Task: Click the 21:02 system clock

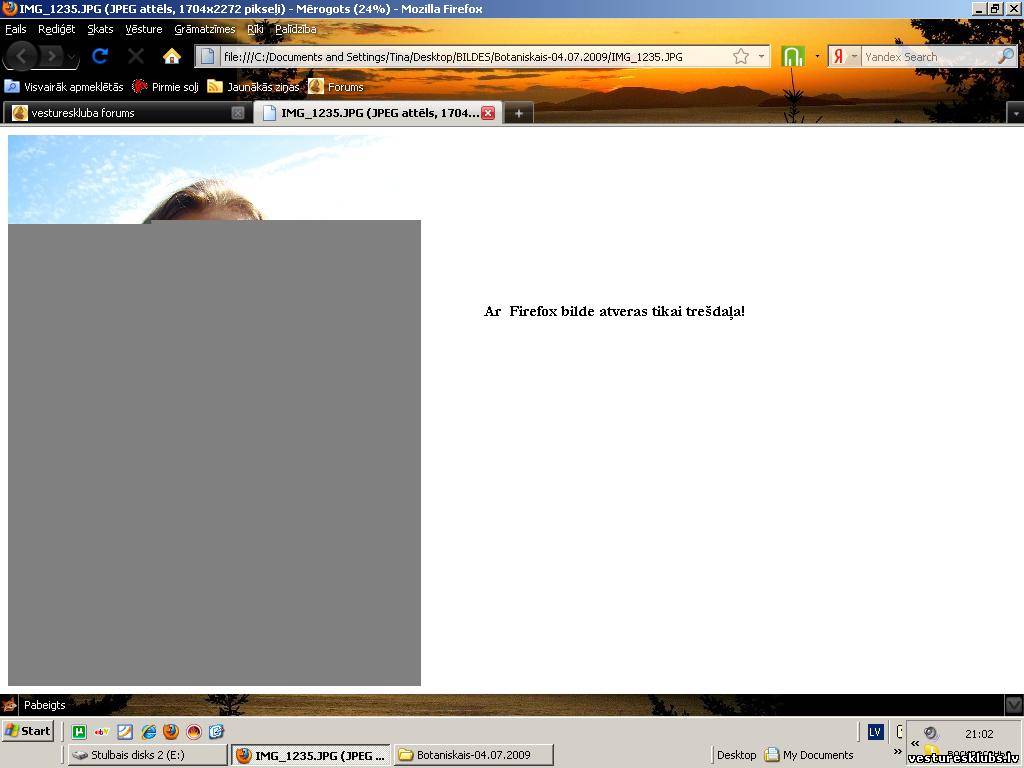Action: 979,734
